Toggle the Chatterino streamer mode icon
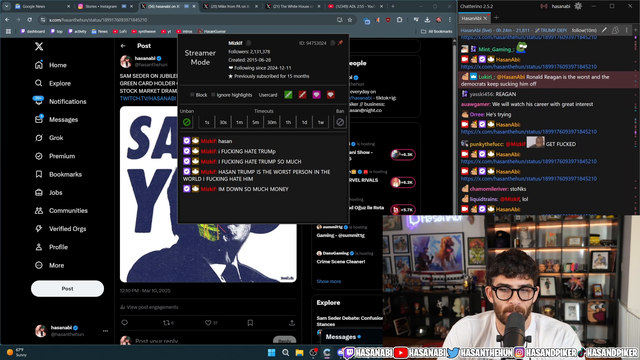The height and width of the screenshot is (360, 640). click(544, 6)
